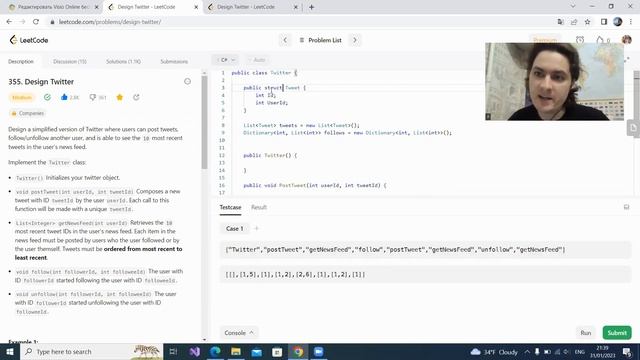Screen dimensions: 640x360
Task: Open the notes icon at right edge
Action: 633,128
